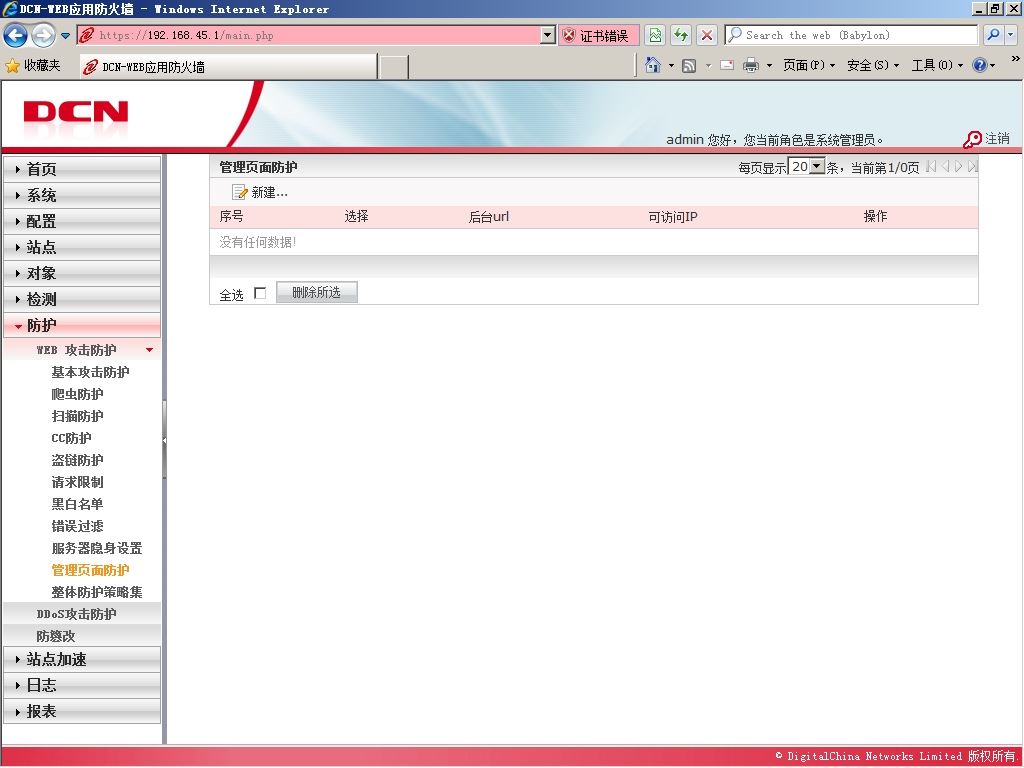Expand the 站点 sidebar section

coord(82,248)
